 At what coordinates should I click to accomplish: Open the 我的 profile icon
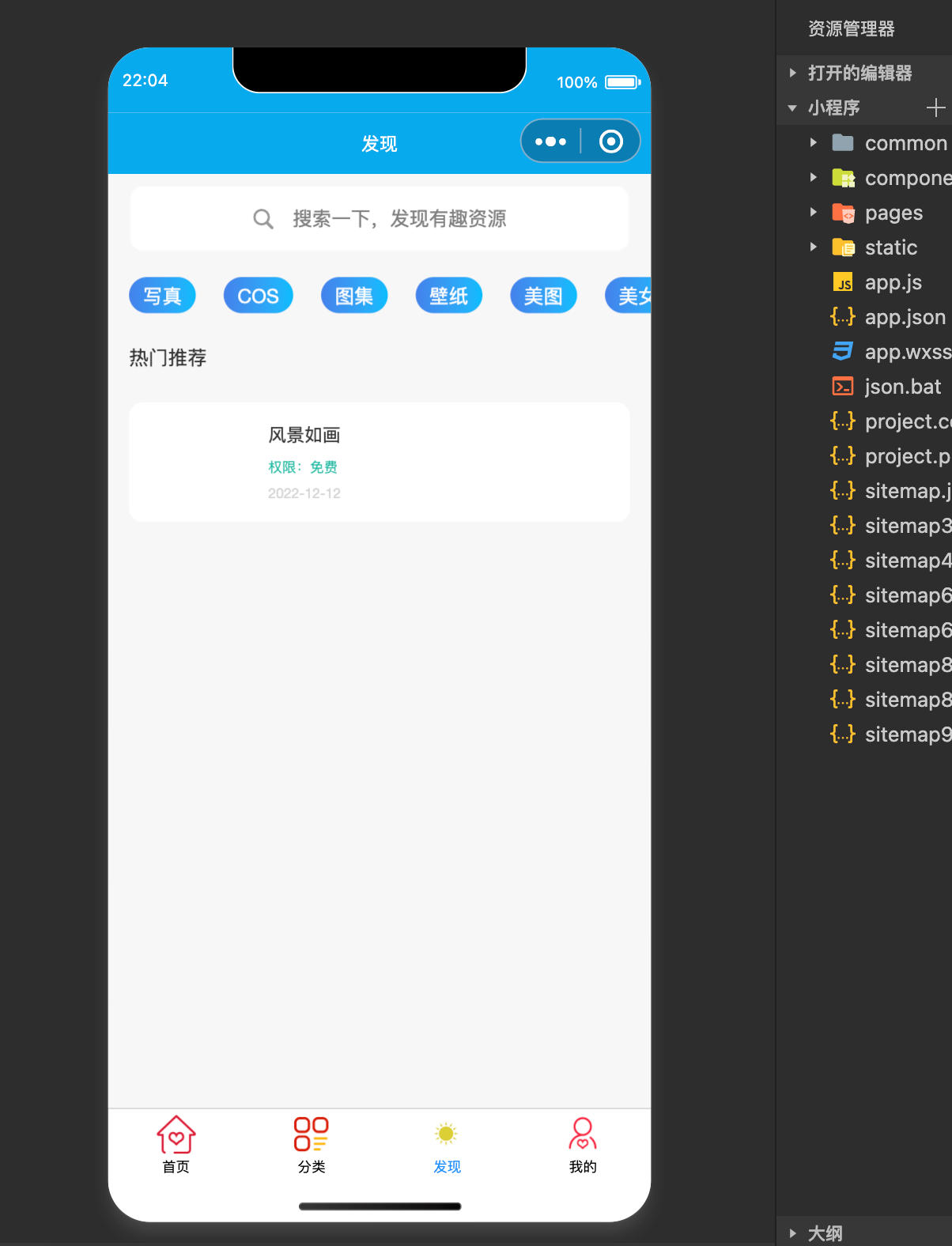click(583, 1134)
